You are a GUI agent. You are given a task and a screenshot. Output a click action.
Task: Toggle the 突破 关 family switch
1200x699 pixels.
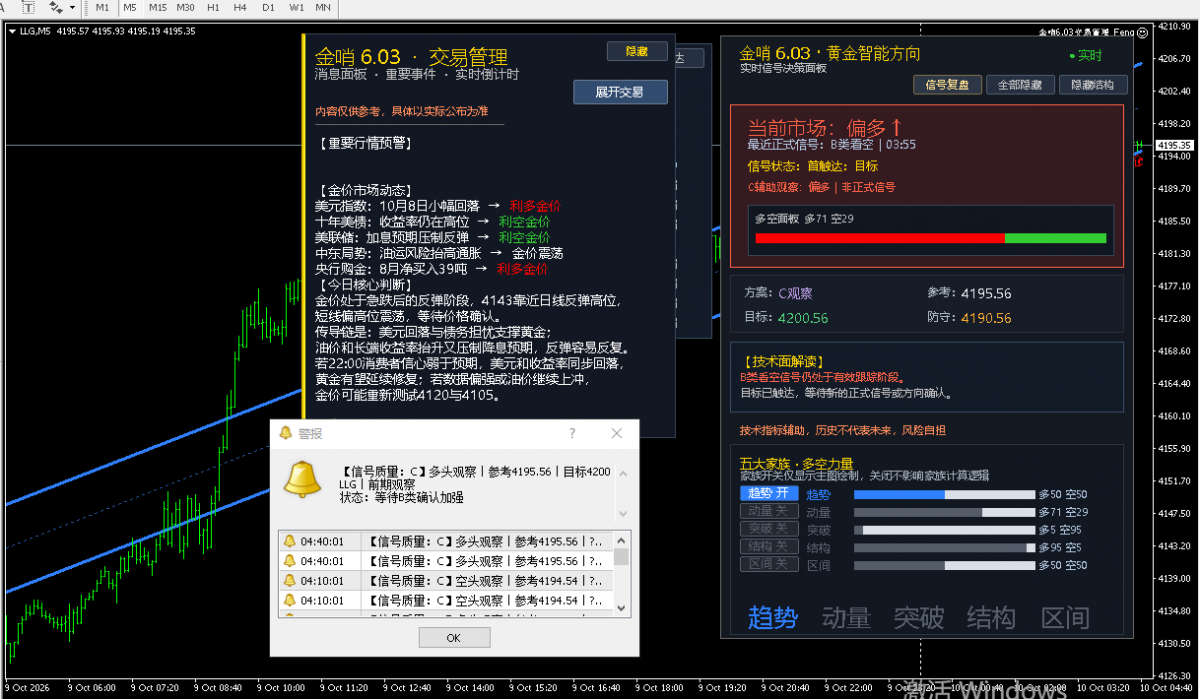(769, 529)
